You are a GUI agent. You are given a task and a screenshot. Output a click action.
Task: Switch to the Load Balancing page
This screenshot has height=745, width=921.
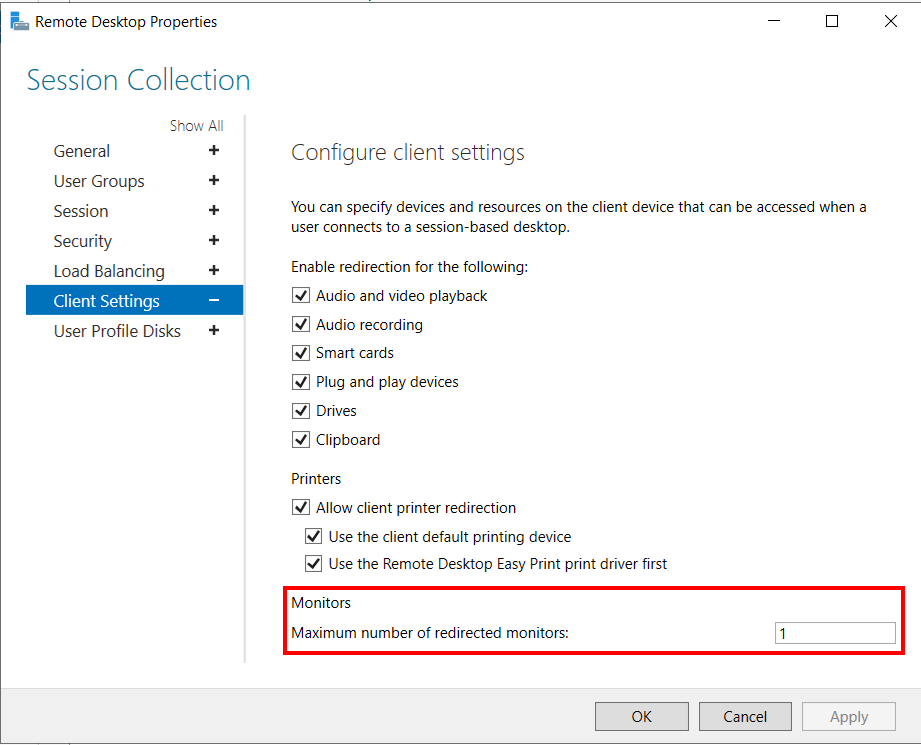pos(109,271)
